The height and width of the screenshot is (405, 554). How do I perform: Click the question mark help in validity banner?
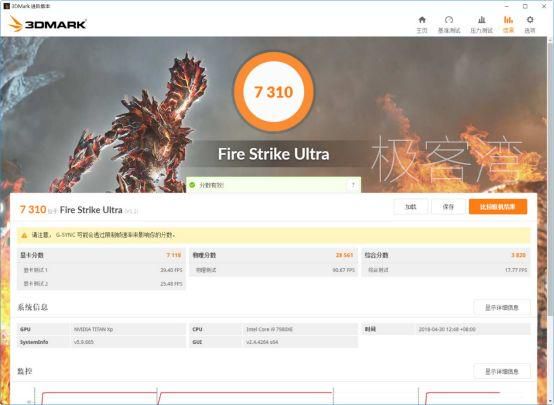353,185
